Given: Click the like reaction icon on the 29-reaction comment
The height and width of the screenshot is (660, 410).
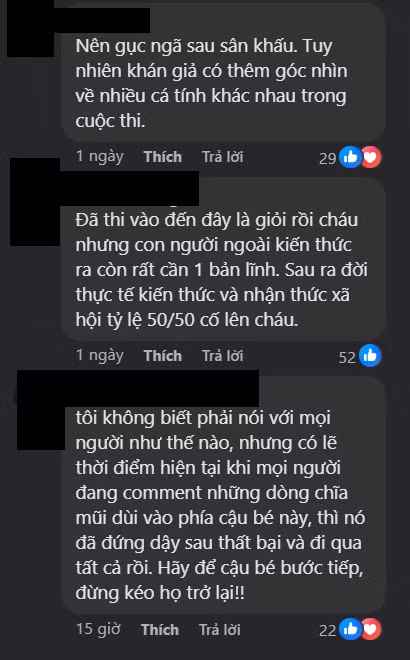Looking at the screenshot, I should tap(350, 157).
